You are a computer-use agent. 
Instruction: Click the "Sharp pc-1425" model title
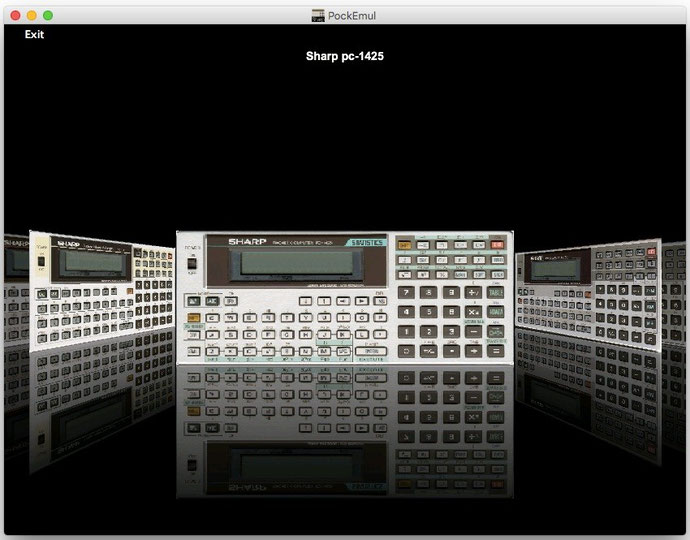(x=345, y=56)
